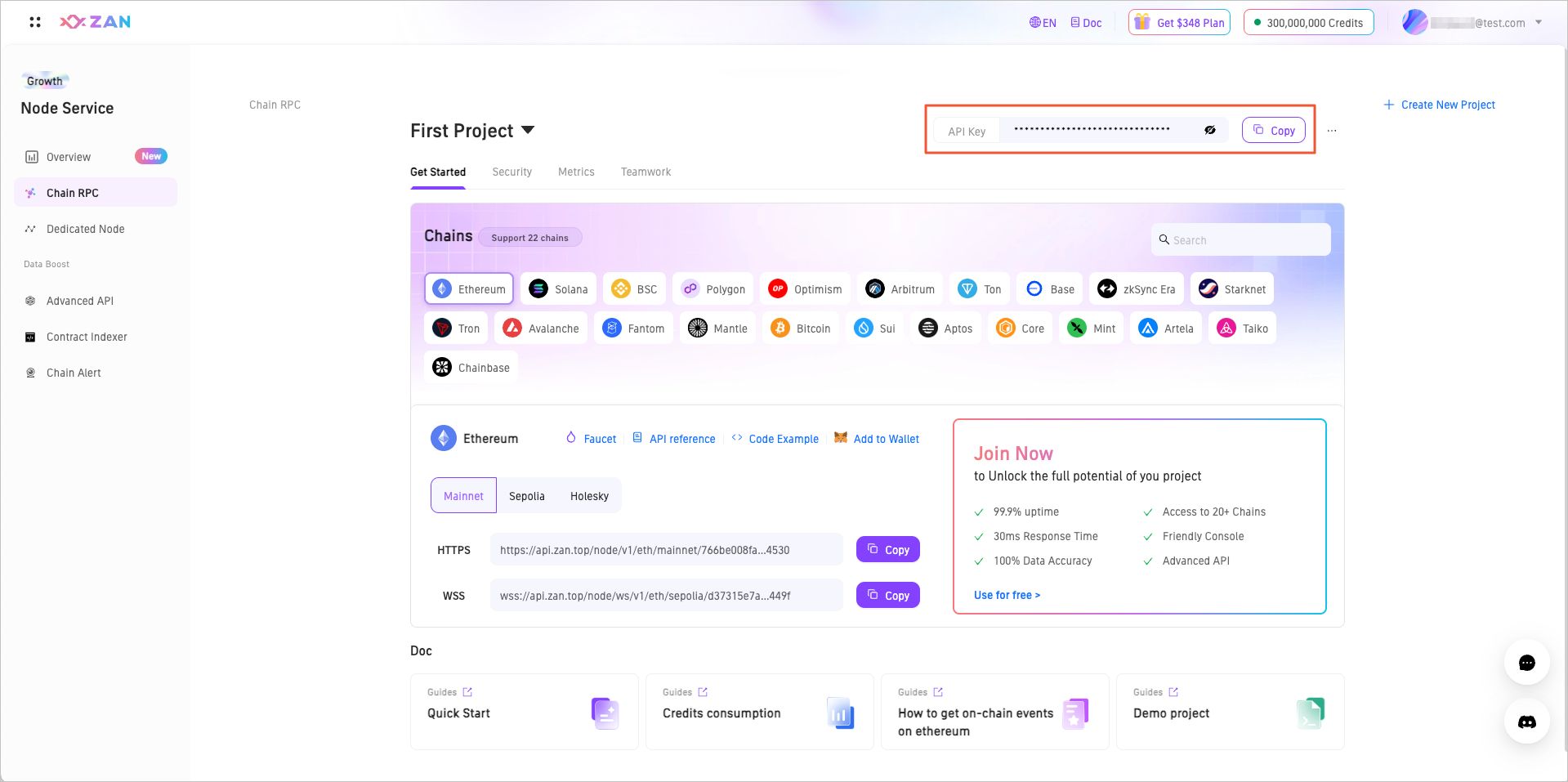Select the Sepolia network option
The image size is (1568, 782).
[526, 496]
